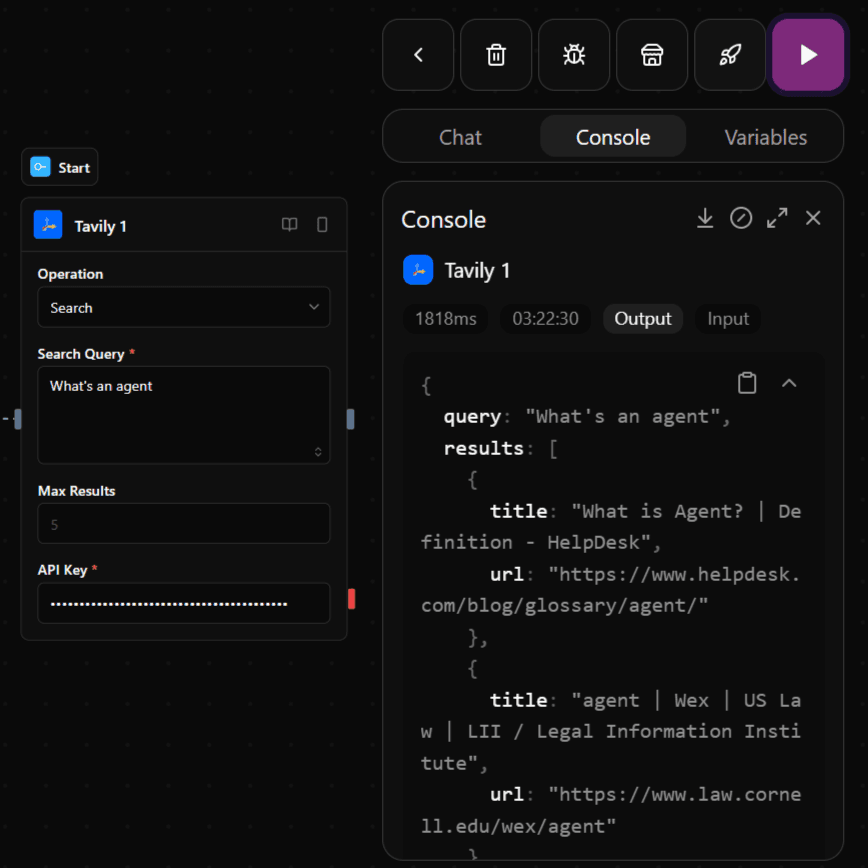The height and width of the screenshot is (868, 868).
Task: Switch to the Variables tab
Action: 766,138
